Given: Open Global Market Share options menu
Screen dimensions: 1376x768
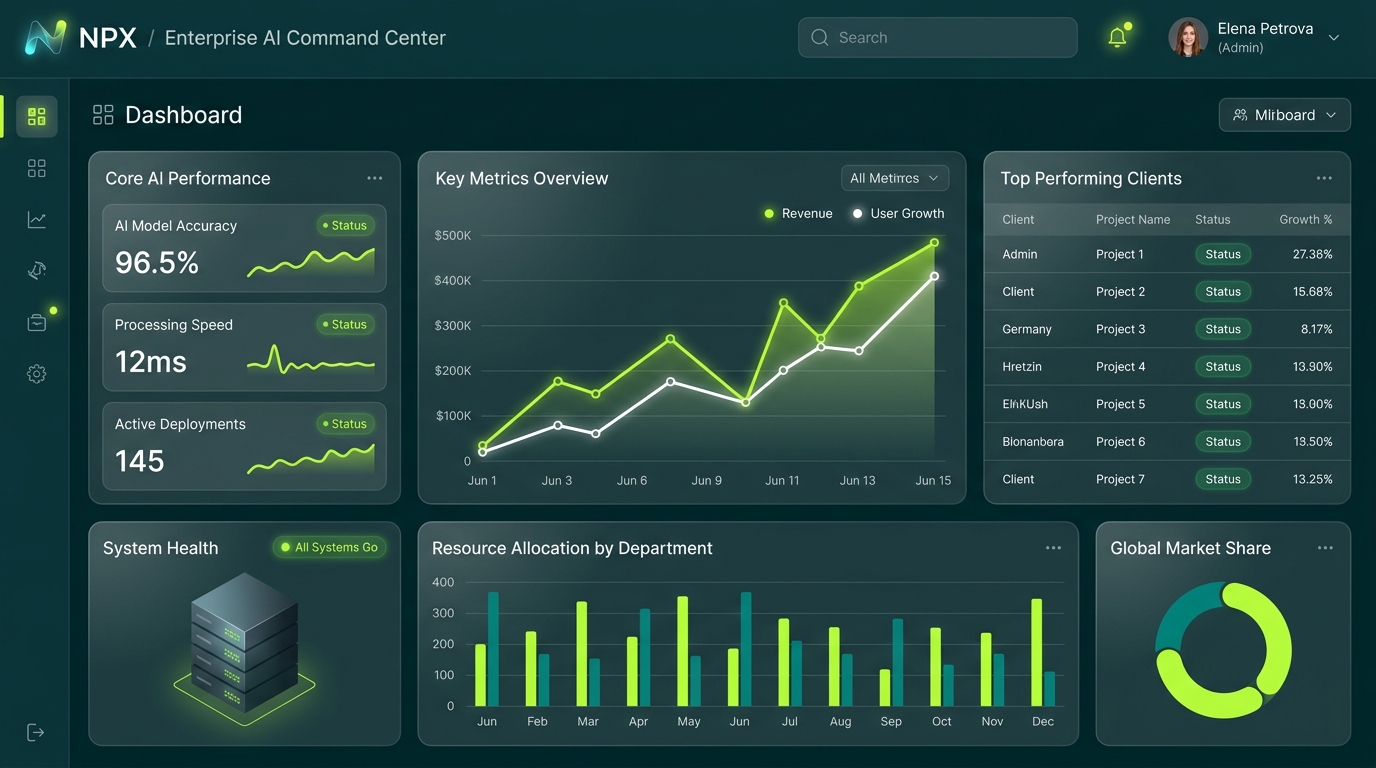Looking at the screenshot, I should [x=1325, y=548].
